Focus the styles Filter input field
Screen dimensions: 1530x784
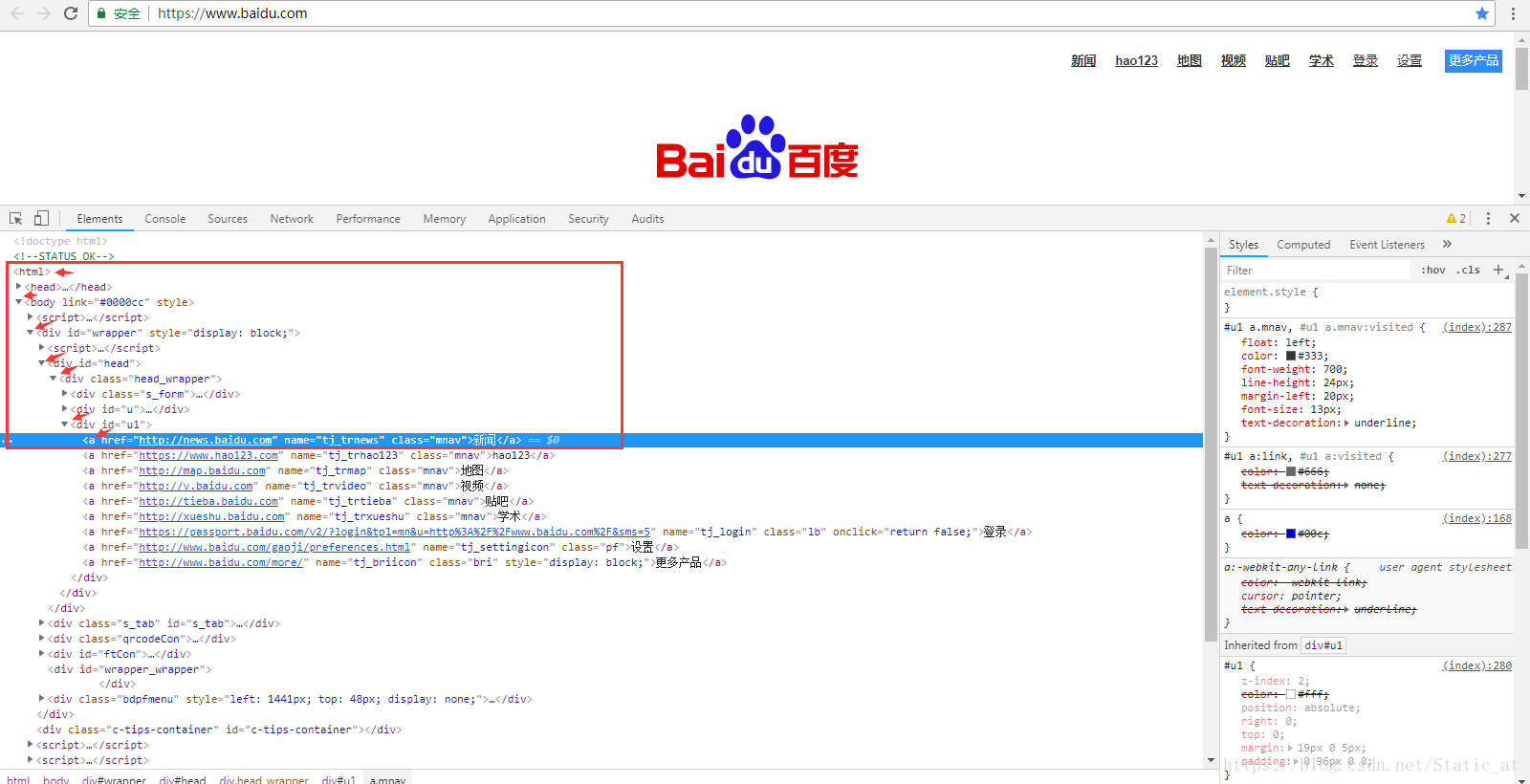click(x=1316, y=271)
